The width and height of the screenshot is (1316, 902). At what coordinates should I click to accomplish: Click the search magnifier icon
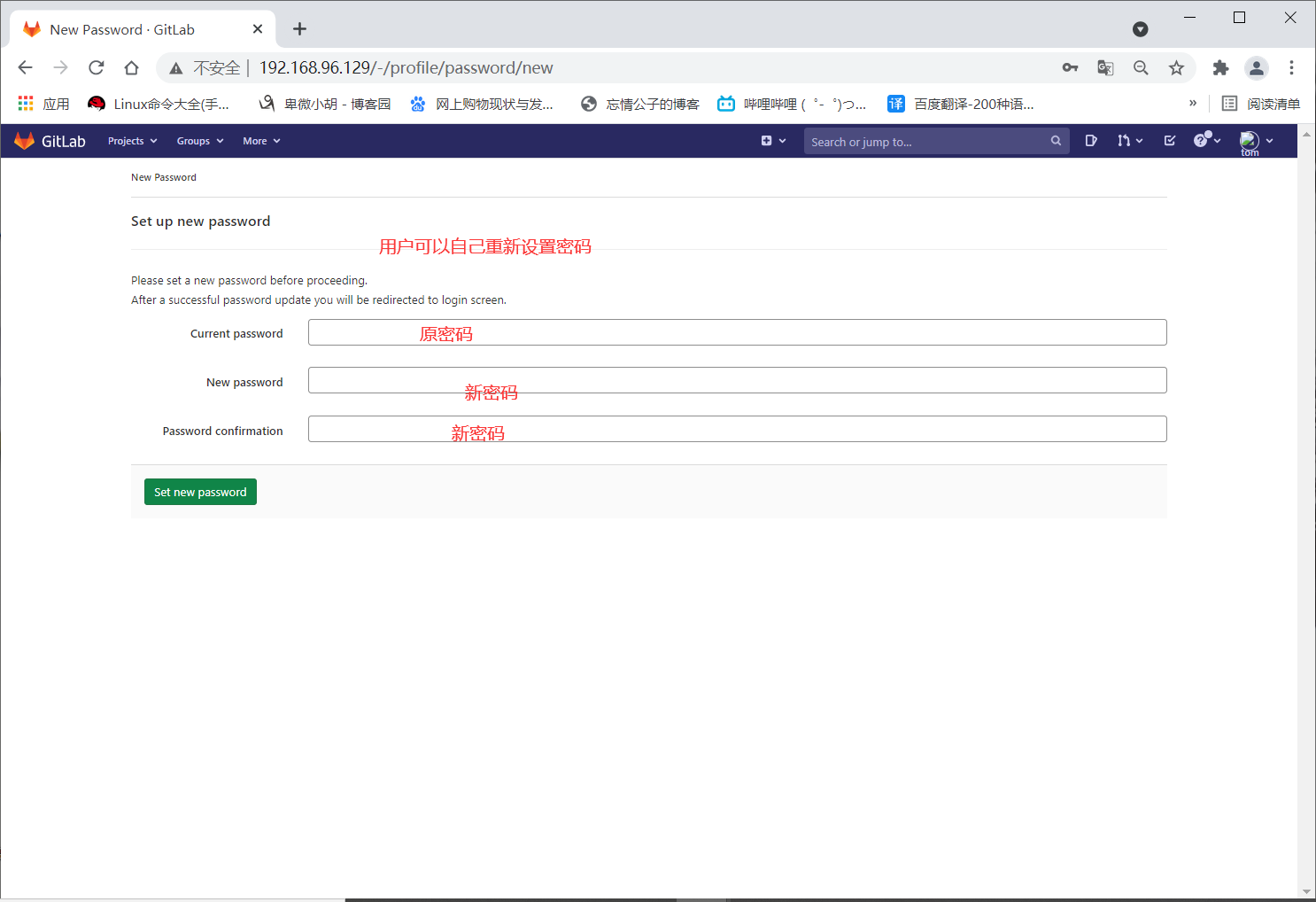click(x=1056, y=141)
